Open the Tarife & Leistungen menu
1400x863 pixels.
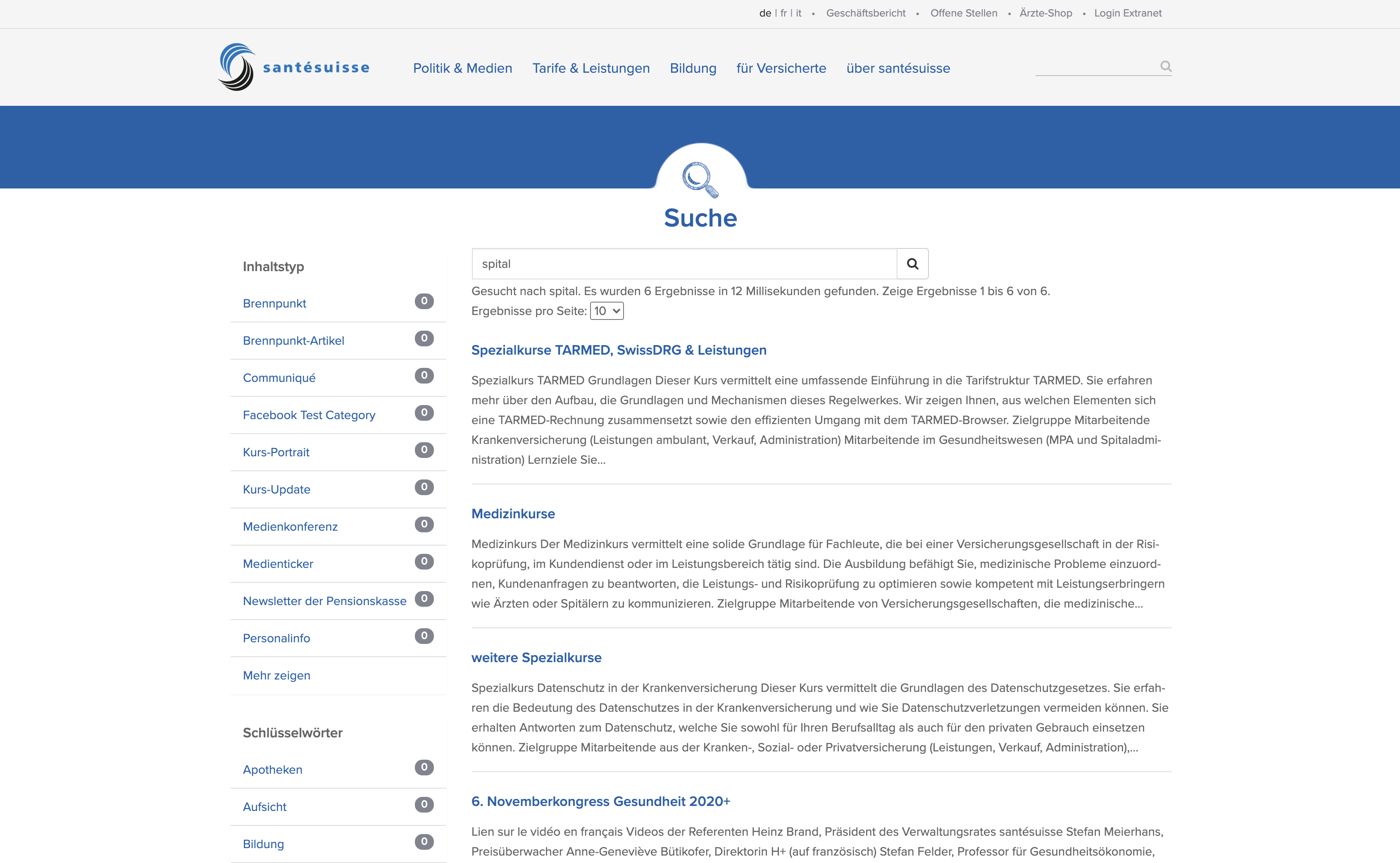click(591, 68)
